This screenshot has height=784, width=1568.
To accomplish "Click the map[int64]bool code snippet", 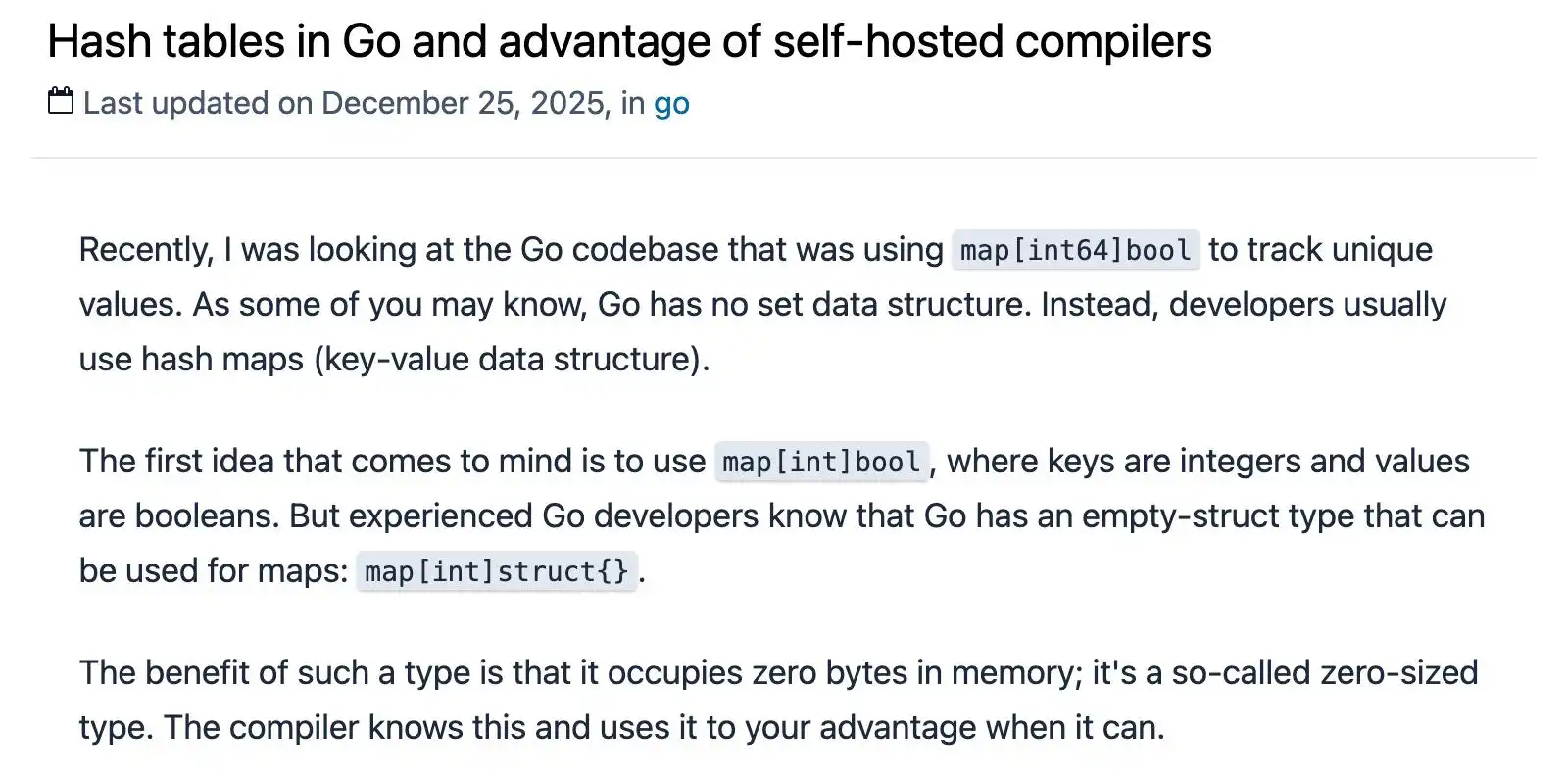I will [1075, 250].
